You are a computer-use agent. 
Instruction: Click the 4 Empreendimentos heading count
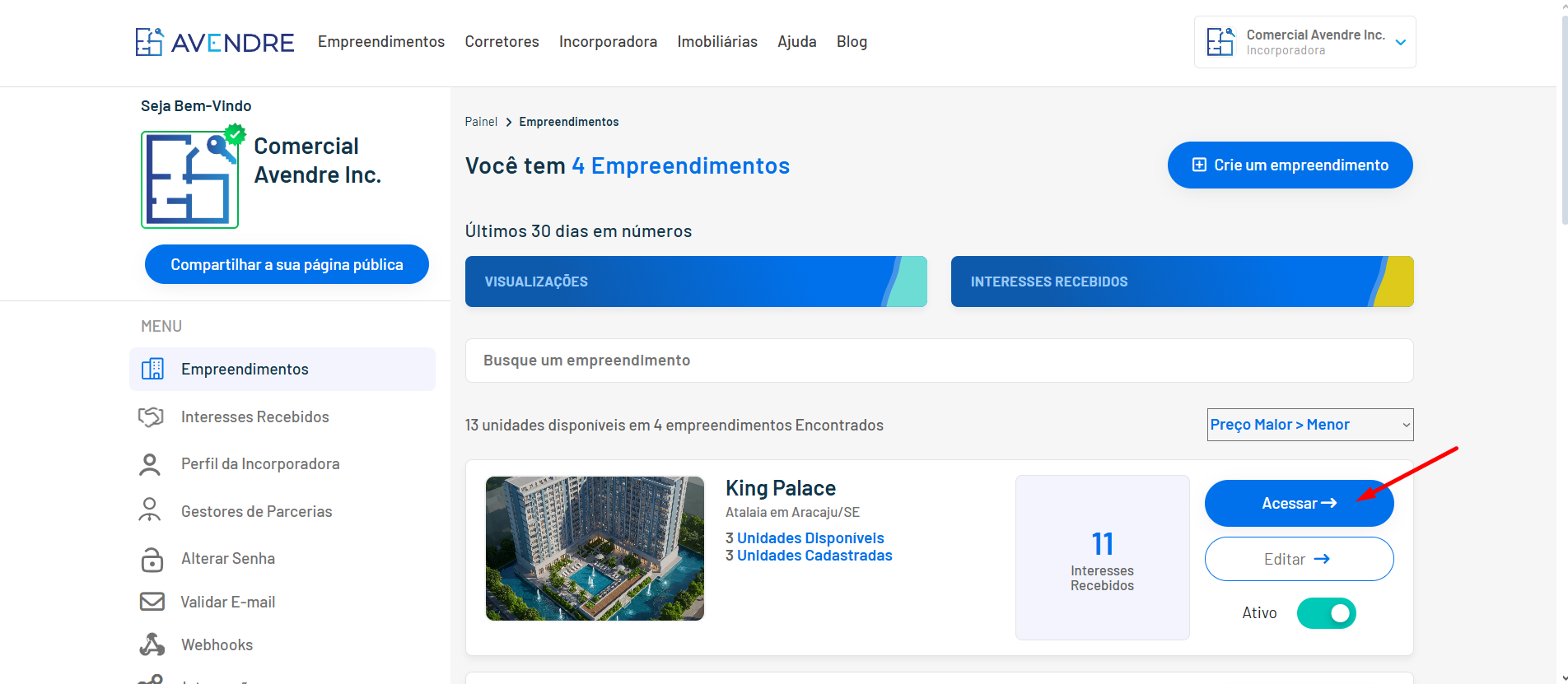680,165
